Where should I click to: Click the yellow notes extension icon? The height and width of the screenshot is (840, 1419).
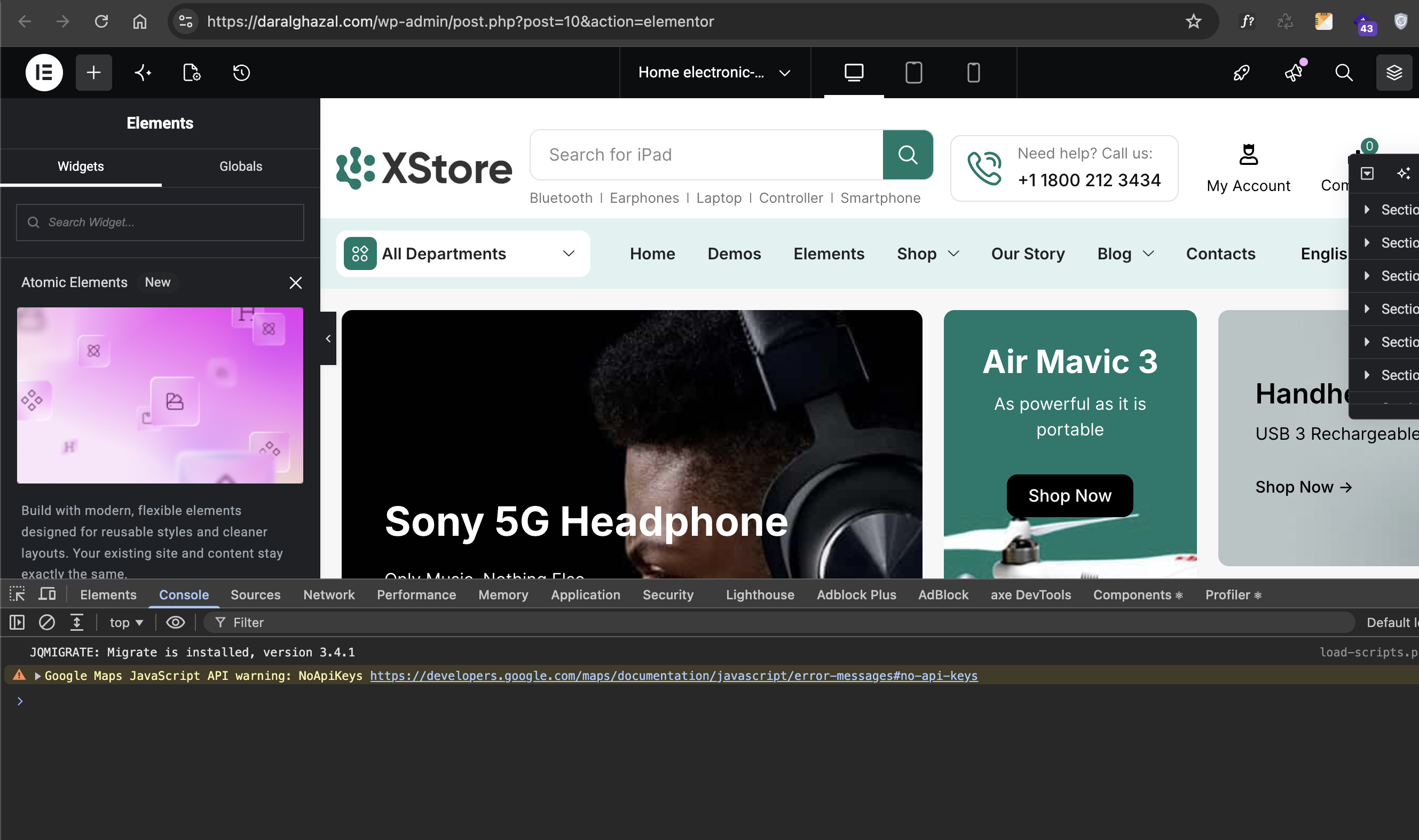pos(1324,21)
